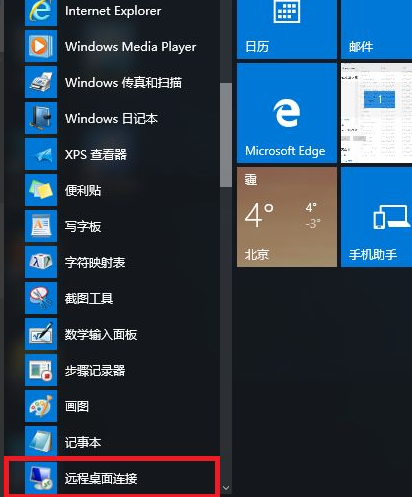Viewport: 412px width, 497px height.
Task: Click the 步骤记录器 label text
Action: (x=95, y=370)
